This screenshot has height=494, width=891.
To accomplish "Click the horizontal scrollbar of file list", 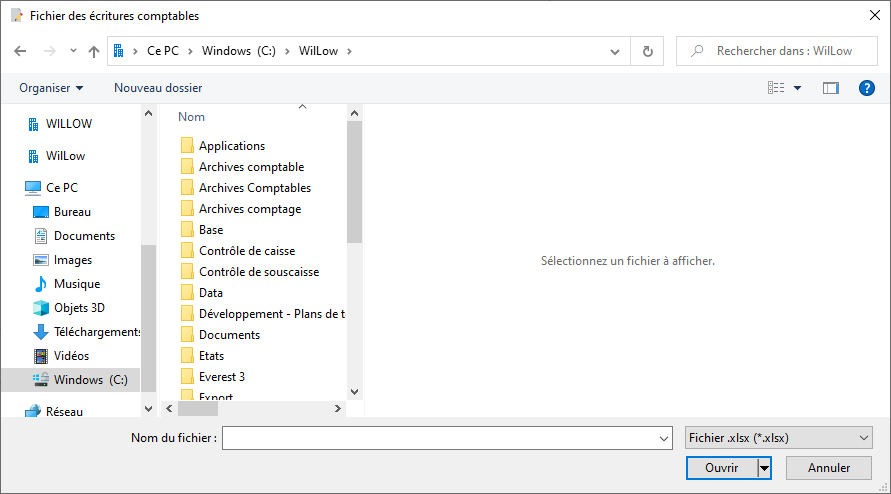I will click(x=253, y=409).
